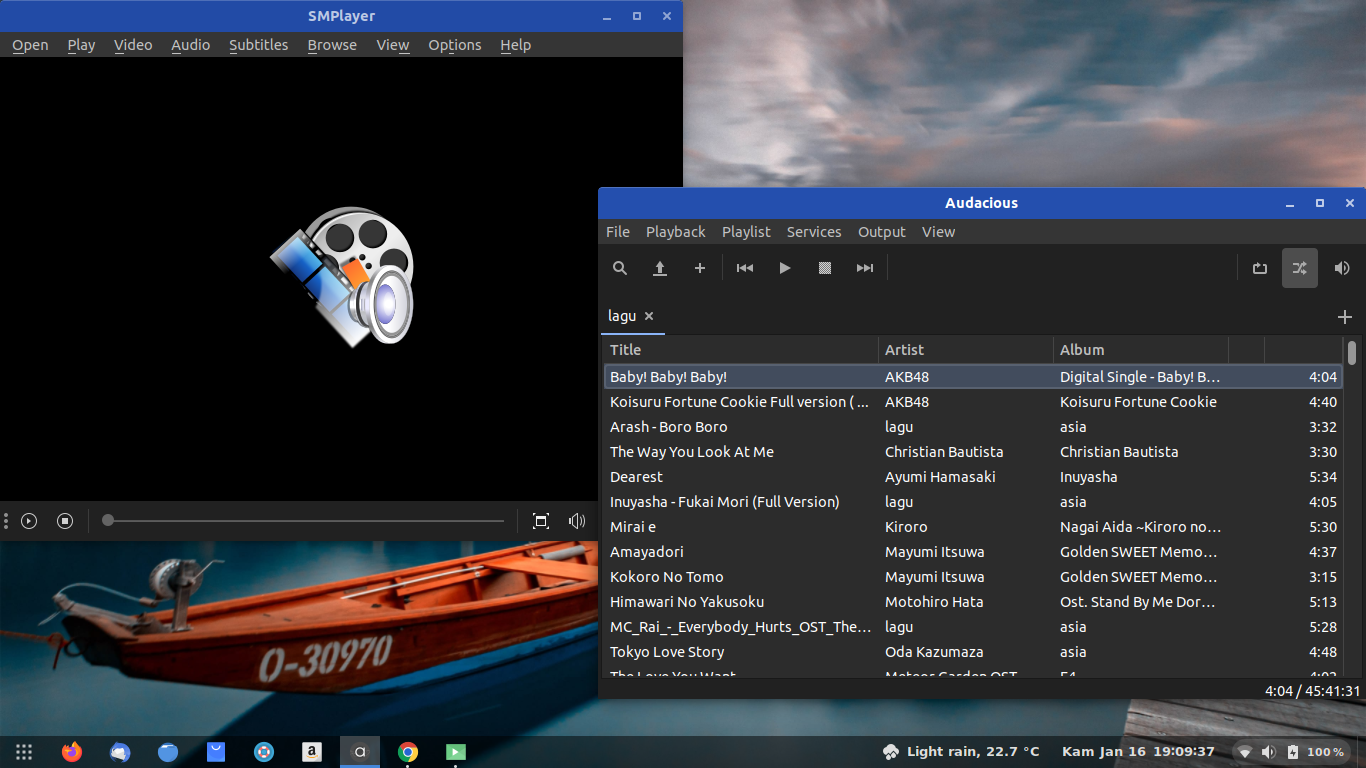Stop playback in Audacious
Screen dimensions: 1366x768
point(825,268)
